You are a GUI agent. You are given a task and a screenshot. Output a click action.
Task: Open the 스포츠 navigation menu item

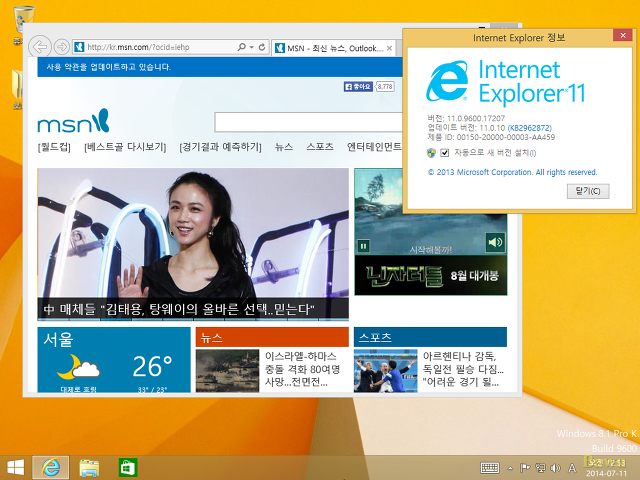320,147
